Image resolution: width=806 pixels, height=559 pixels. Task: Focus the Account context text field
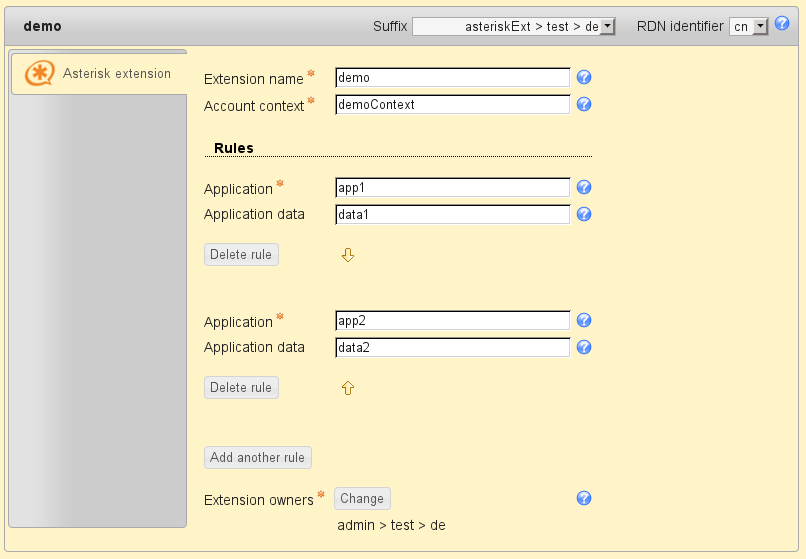click(x=452, y=104)
